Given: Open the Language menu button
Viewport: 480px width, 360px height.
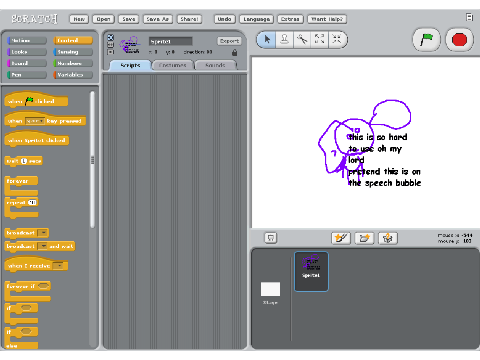Looking at the screenshot, I should coord(256,19).
